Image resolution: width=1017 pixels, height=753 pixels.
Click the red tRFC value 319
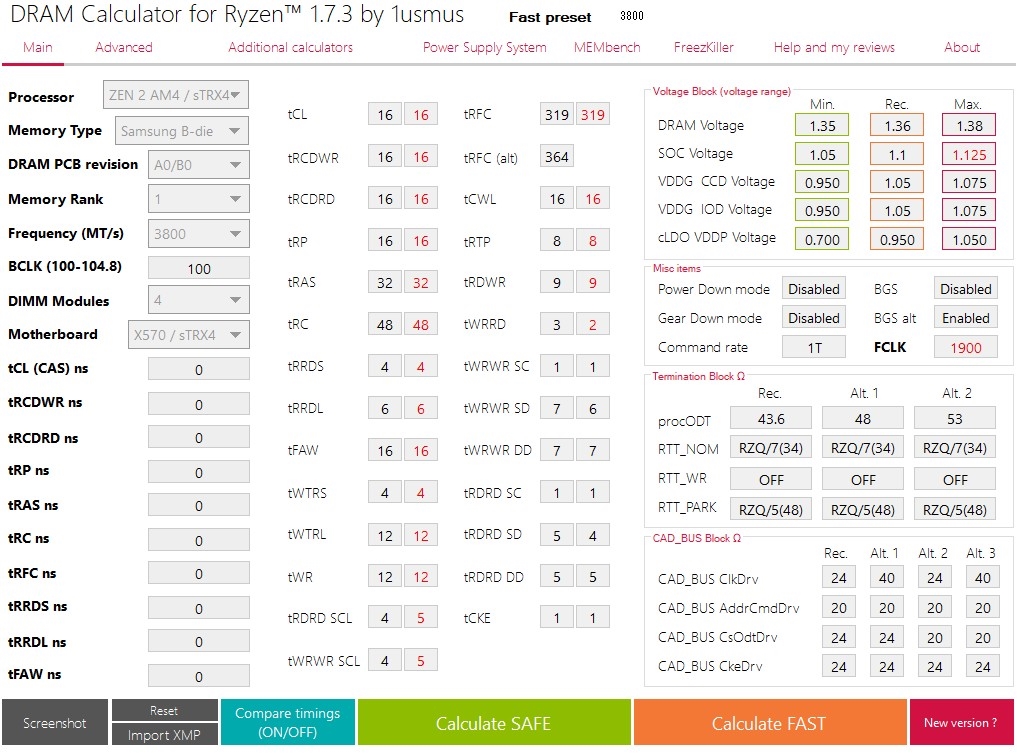coord(593,115)
